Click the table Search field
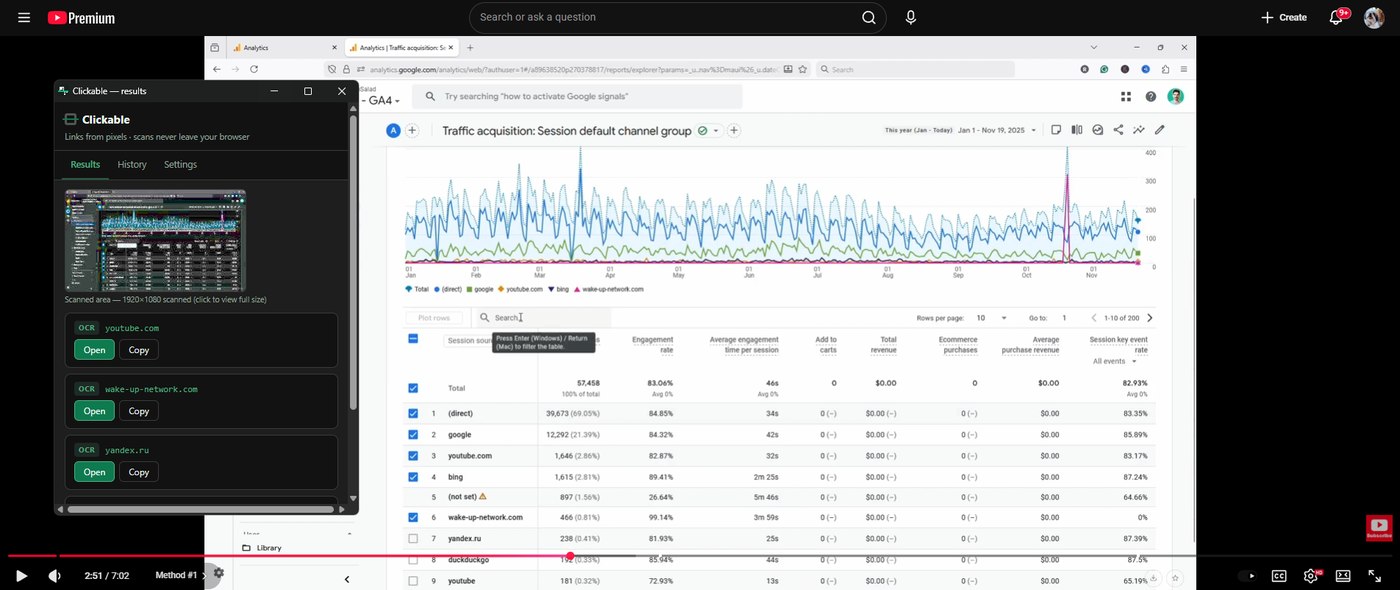The image size is (1400, 590). [x=541, y=318]
